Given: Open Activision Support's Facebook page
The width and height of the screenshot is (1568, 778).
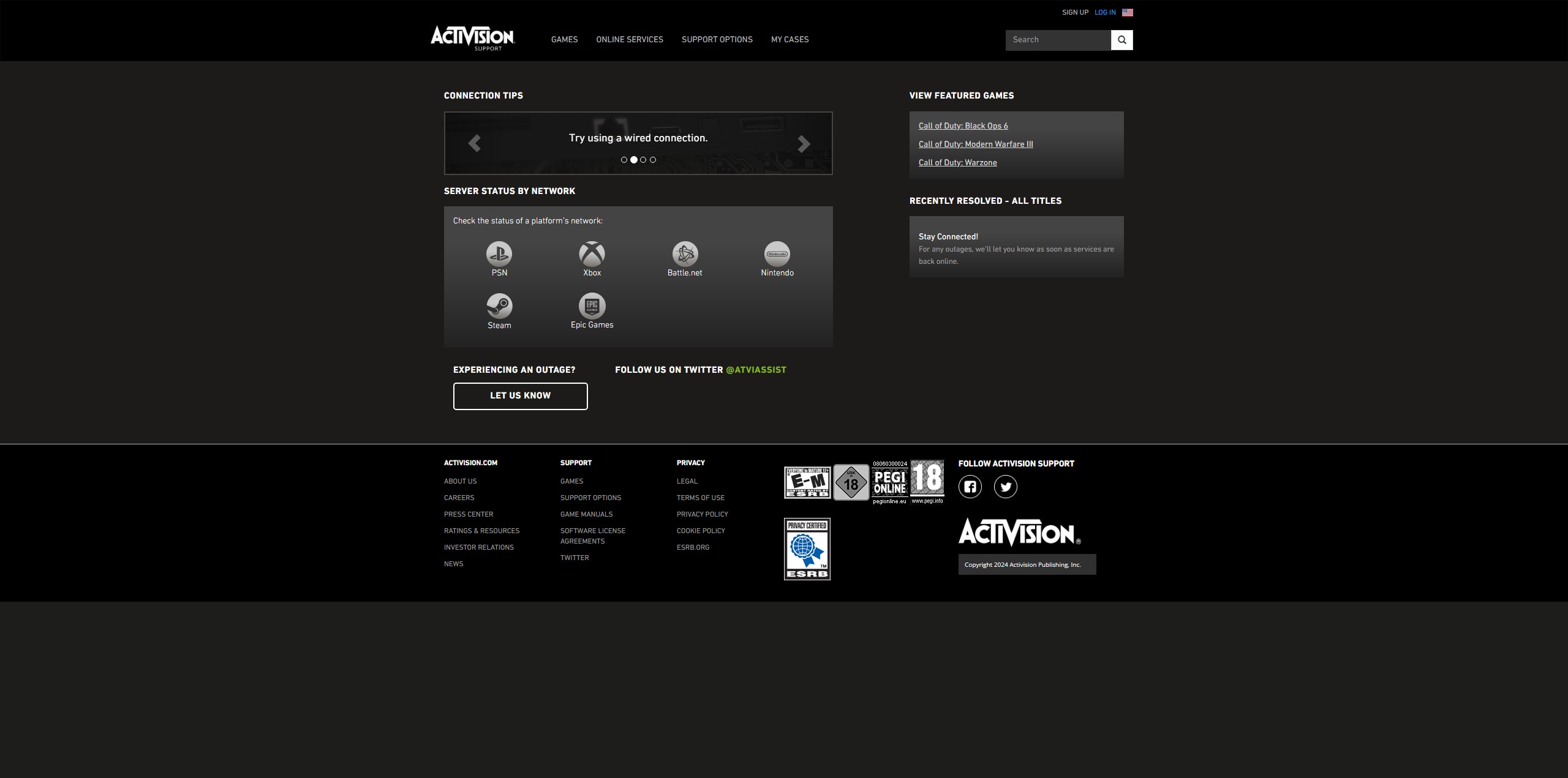Looking at the screenshot, I should point(970,487).
